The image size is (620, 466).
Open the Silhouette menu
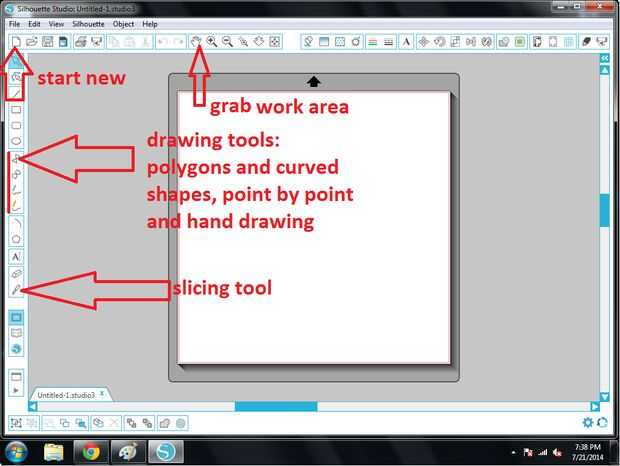coord(88,24)
